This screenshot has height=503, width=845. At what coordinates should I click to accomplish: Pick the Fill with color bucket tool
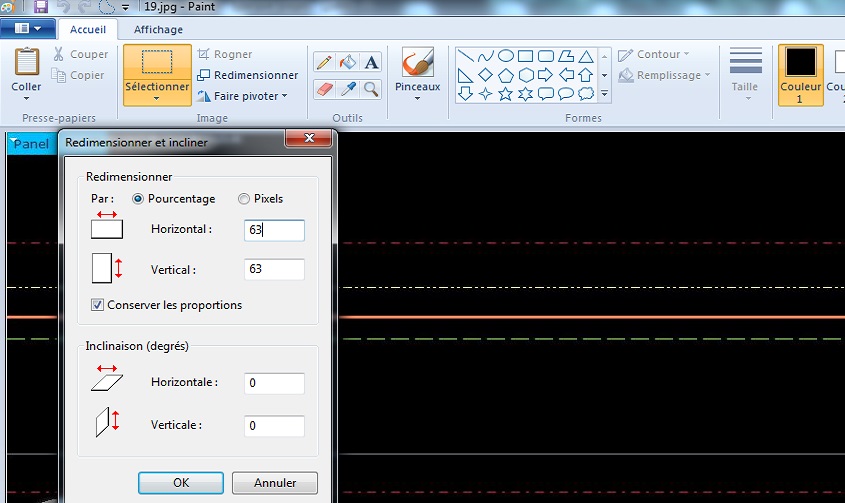click(347, 63)
